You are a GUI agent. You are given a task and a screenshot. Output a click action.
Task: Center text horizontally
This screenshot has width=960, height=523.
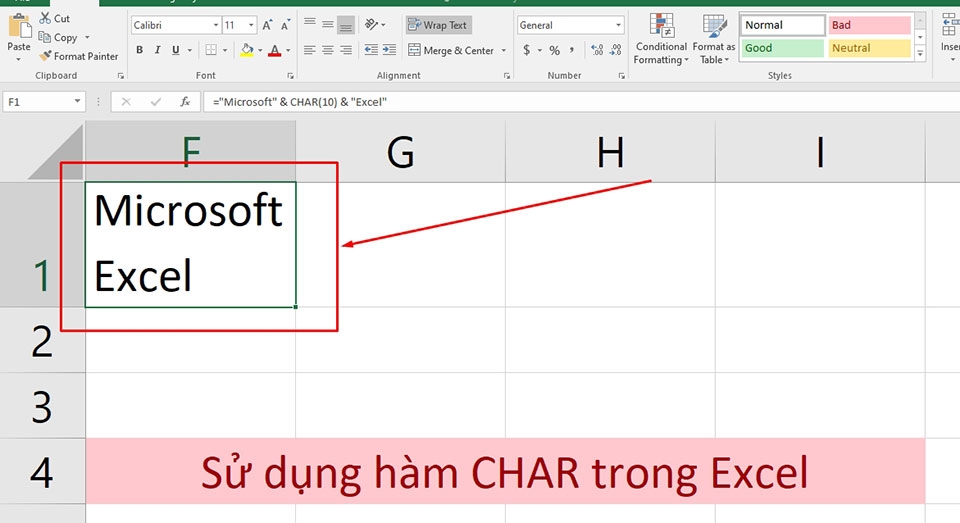(x=328, y=50)
